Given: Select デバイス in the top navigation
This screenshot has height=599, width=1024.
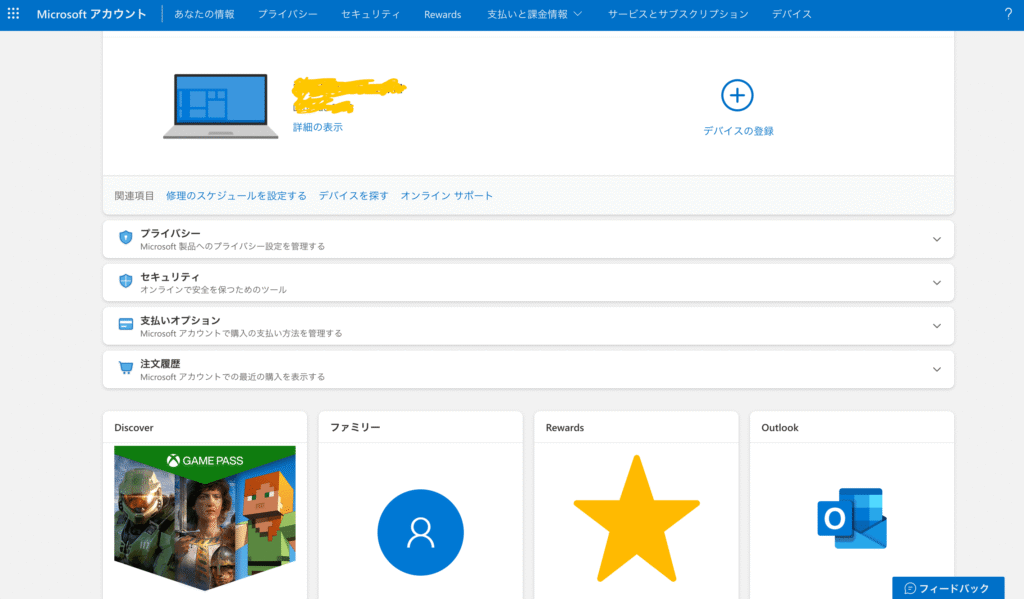Looking at the screenshot, I should (x=792, y=14).
